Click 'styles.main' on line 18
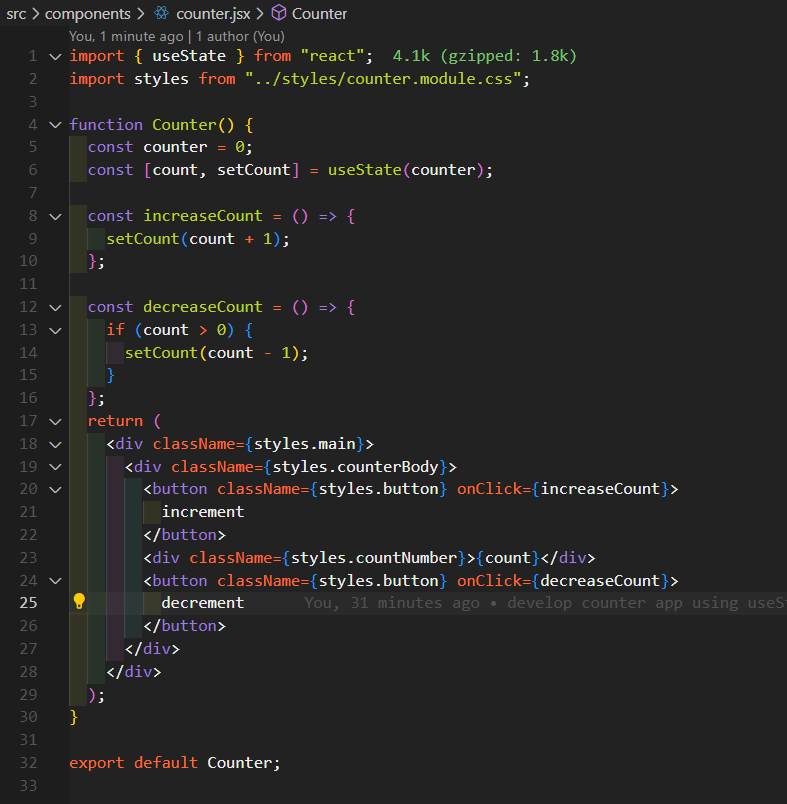Image resolution: width=787 pixels, height=804 pixels. [305, 444]
